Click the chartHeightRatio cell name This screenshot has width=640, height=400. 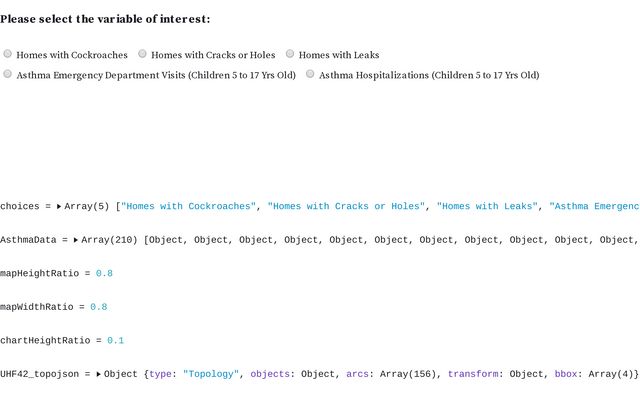[45, 340]
